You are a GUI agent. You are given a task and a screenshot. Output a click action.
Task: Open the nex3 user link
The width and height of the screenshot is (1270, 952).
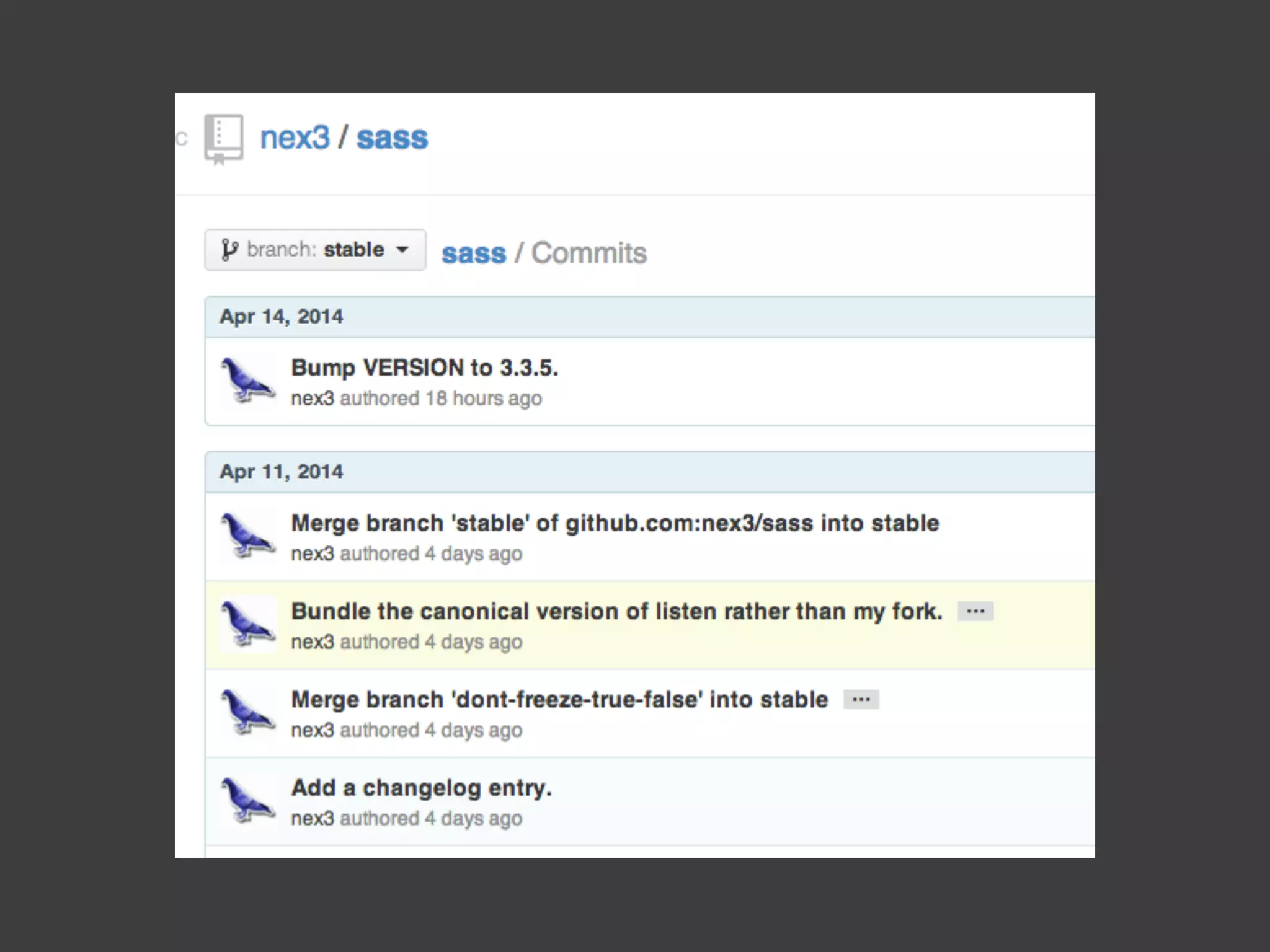click(x=295, y=138)
